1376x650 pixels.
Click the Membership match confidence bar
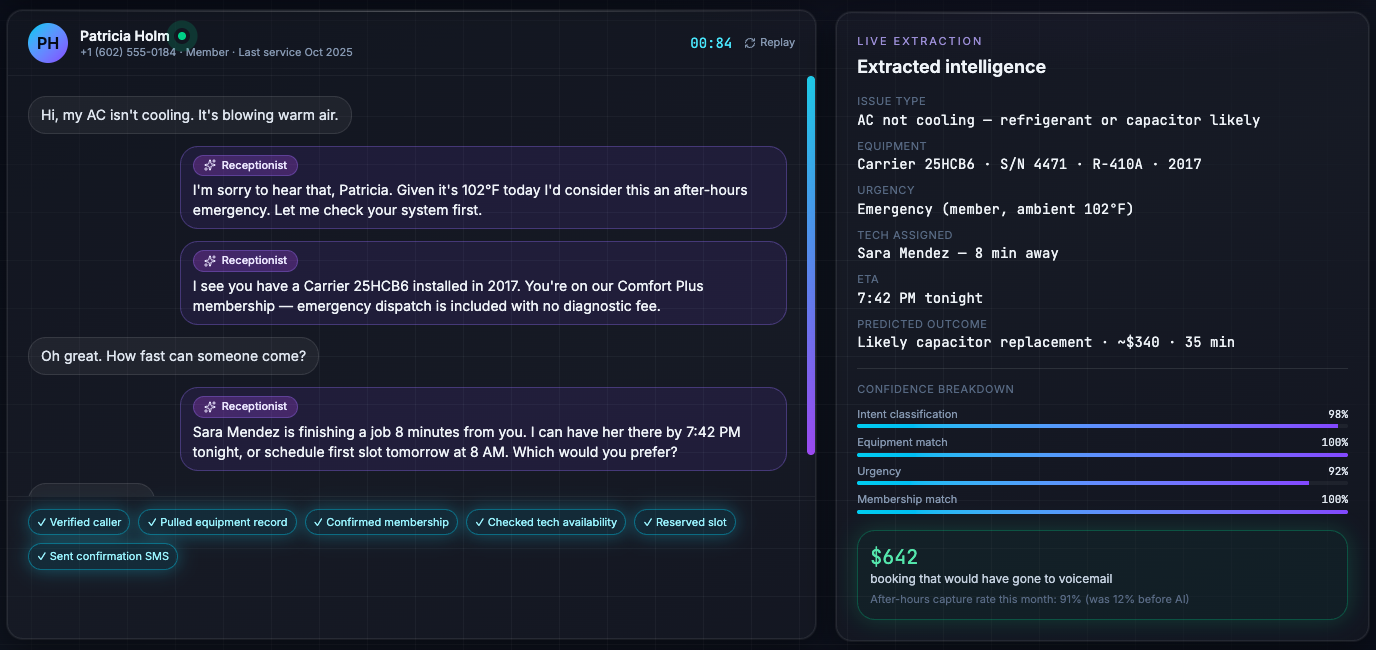1102,511
